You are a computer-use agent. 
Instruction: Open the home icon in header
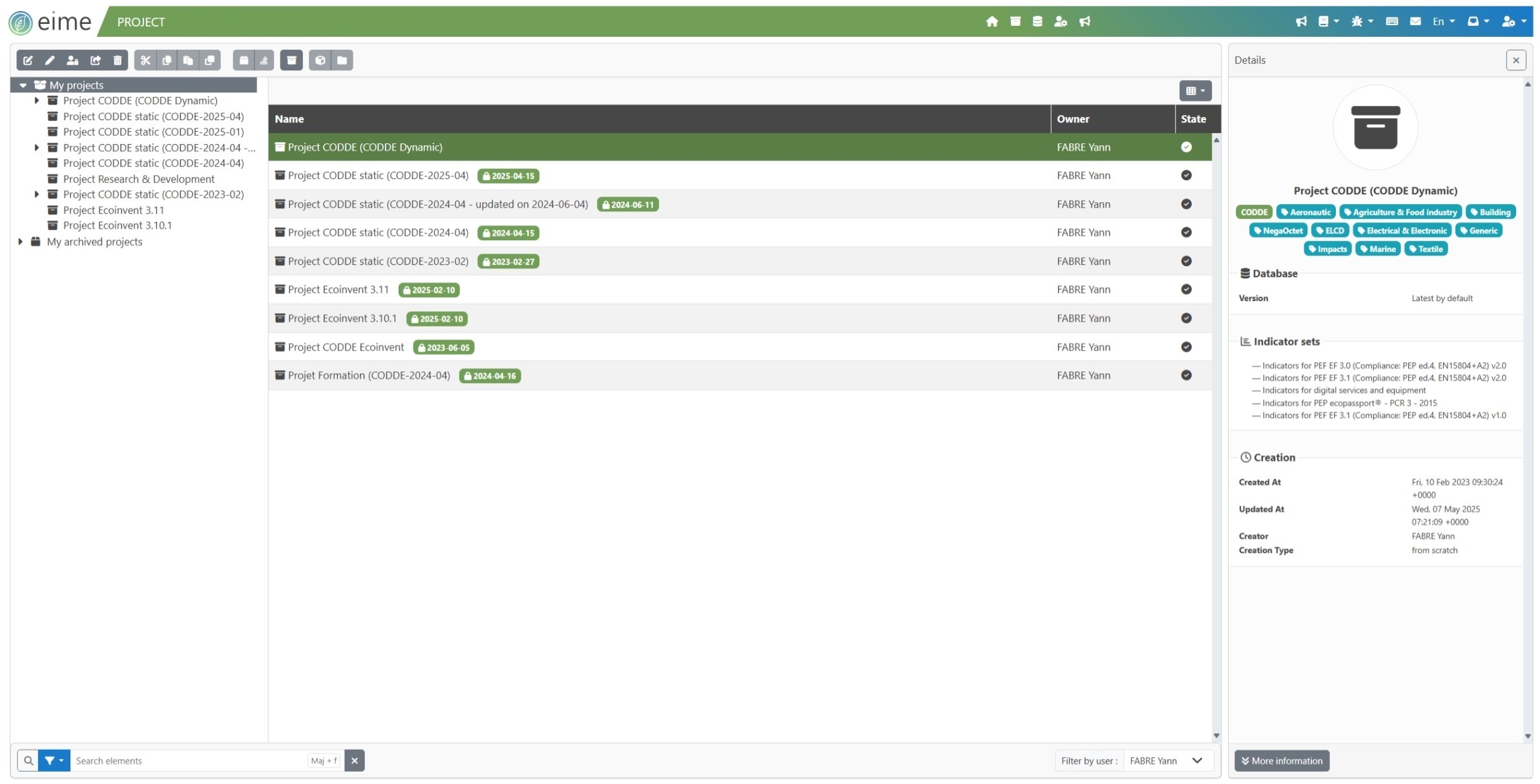(992, 21)
